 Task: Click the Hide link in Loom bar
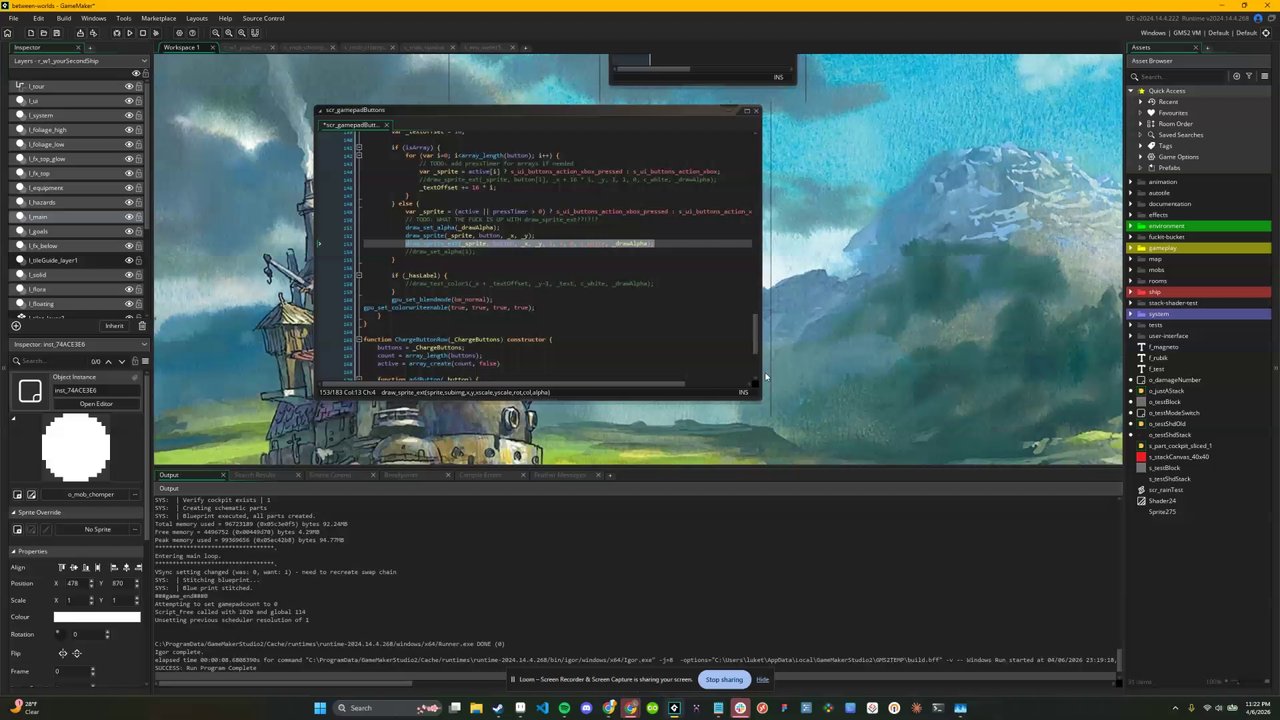coord(762,680)
